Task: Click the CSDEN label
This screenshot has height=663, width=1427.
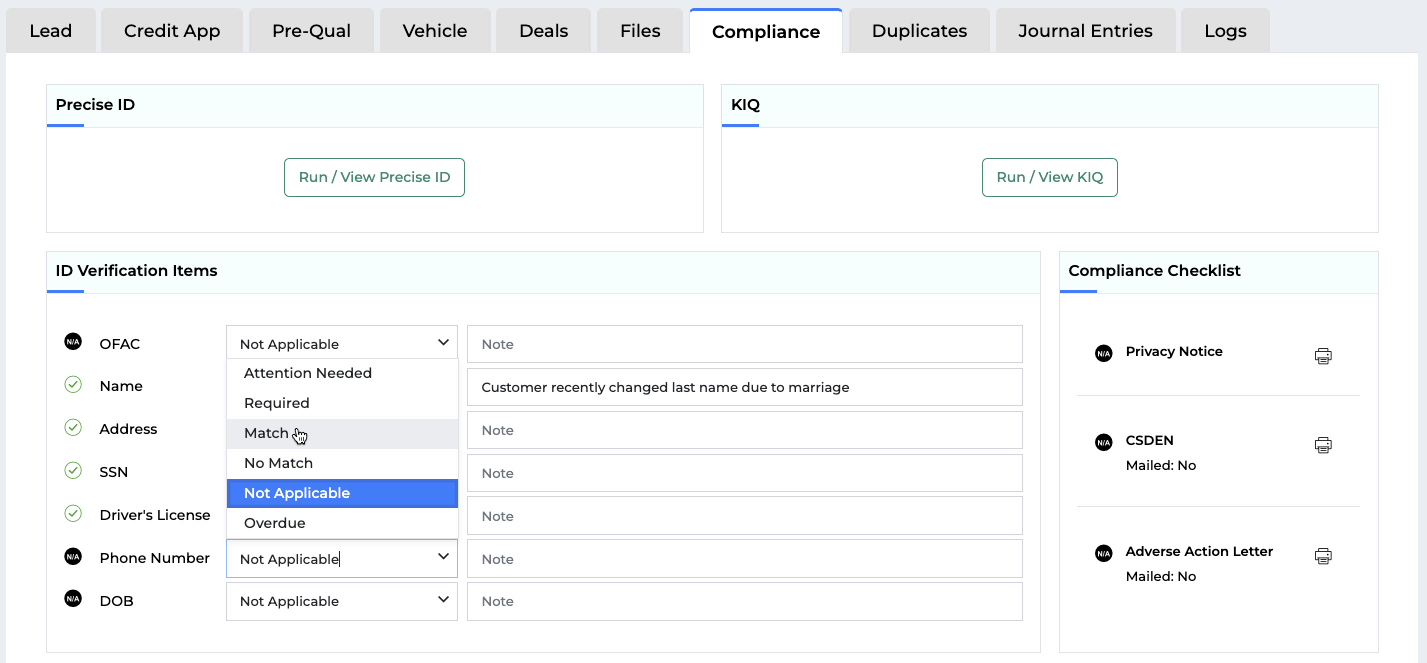Action: [1150, 440]
